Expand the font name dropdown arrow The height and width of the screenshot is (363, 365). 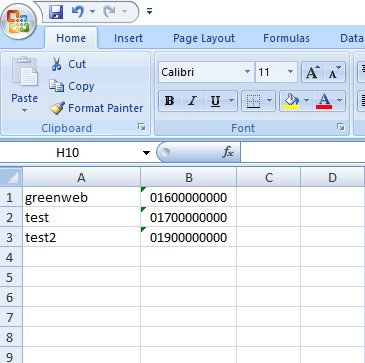pyautogui.click(x=247, y=72)
